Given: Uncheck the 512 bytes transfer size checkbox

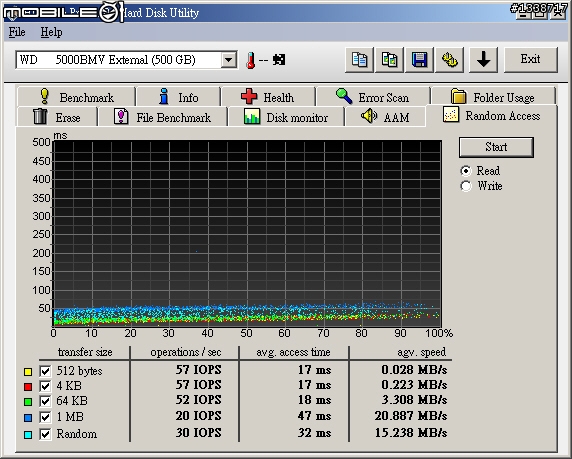Looking at the screenshot, I should 45,371.
